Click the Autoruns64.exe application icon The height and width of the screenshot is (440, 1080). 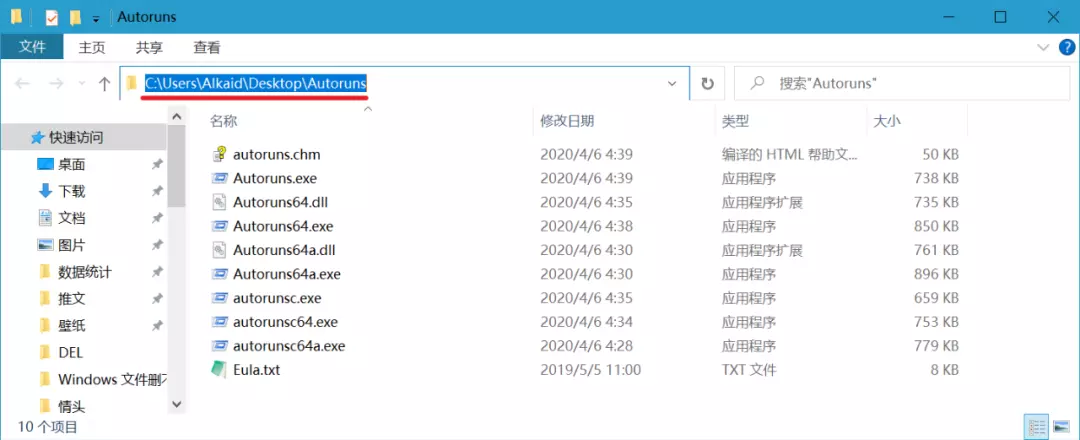[x=220, y=226]
